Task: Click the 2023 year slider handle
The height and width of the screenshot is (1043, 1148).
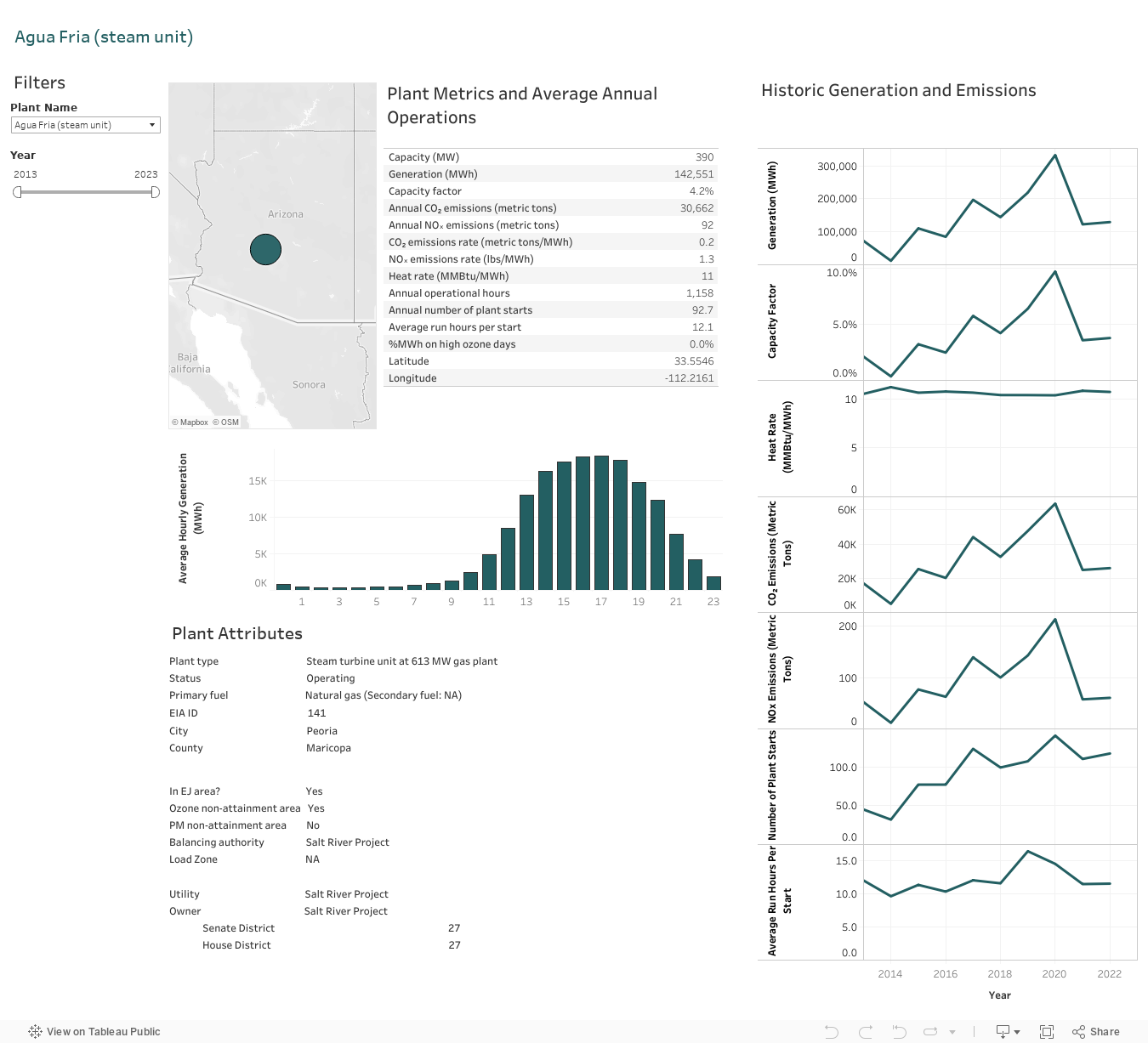Action: tap(155, 192)
